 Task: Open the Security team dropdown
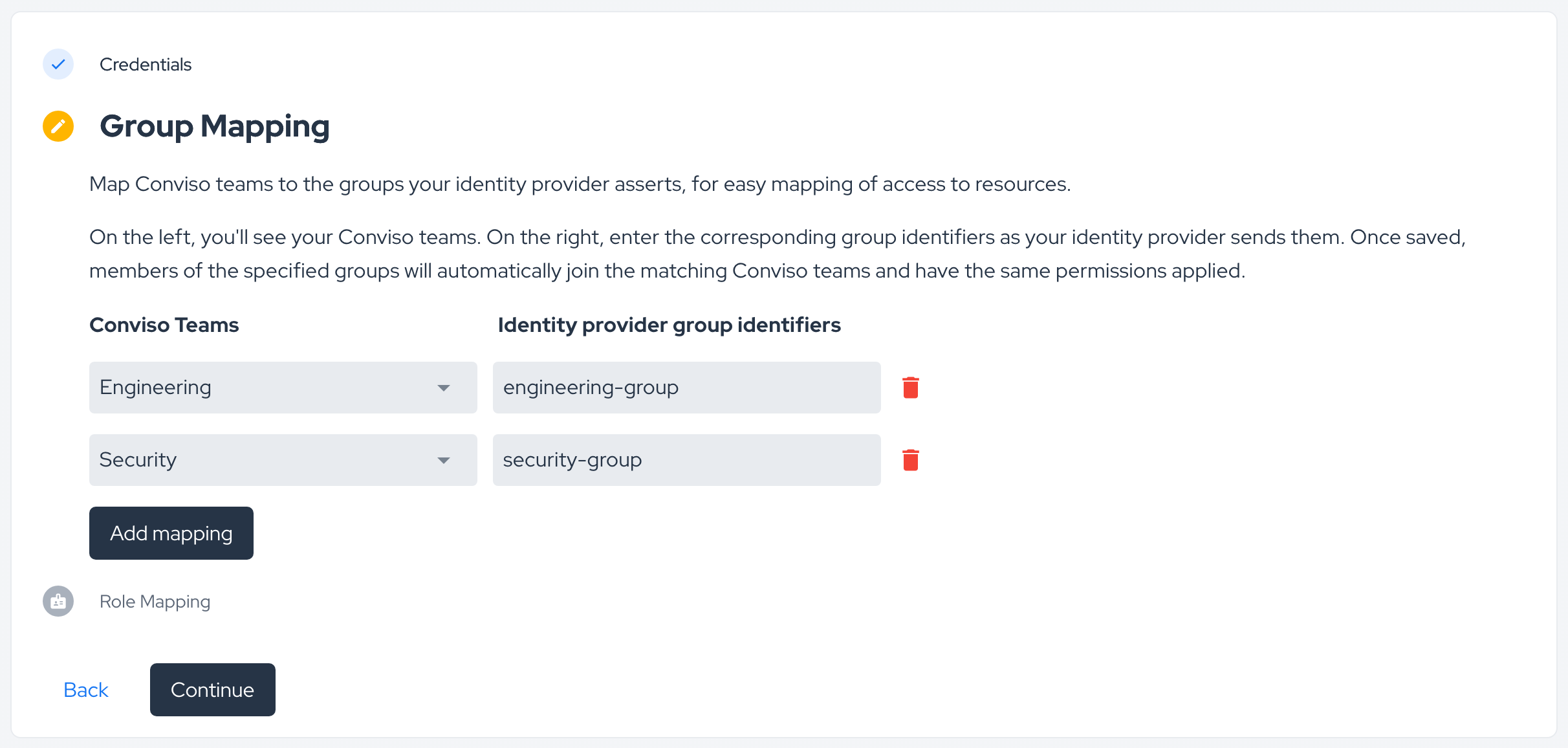(283, 460)
